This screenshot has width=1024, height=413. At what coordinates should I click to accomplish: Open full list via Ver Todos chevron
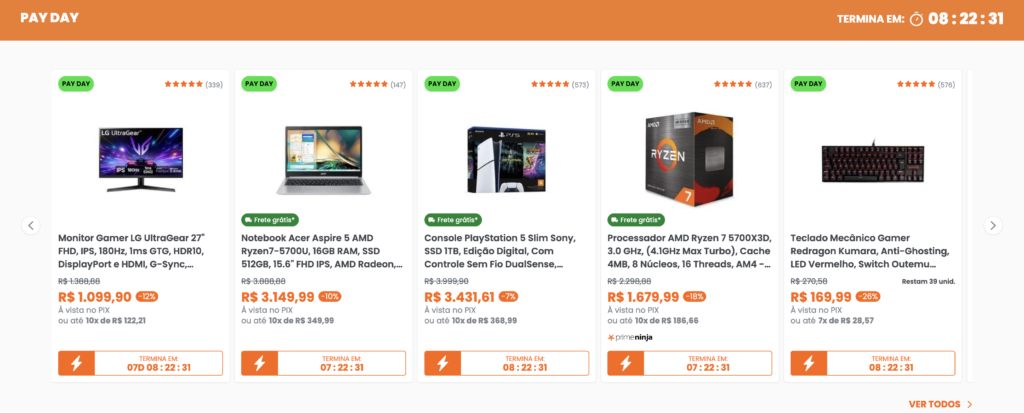pos(970,405)
